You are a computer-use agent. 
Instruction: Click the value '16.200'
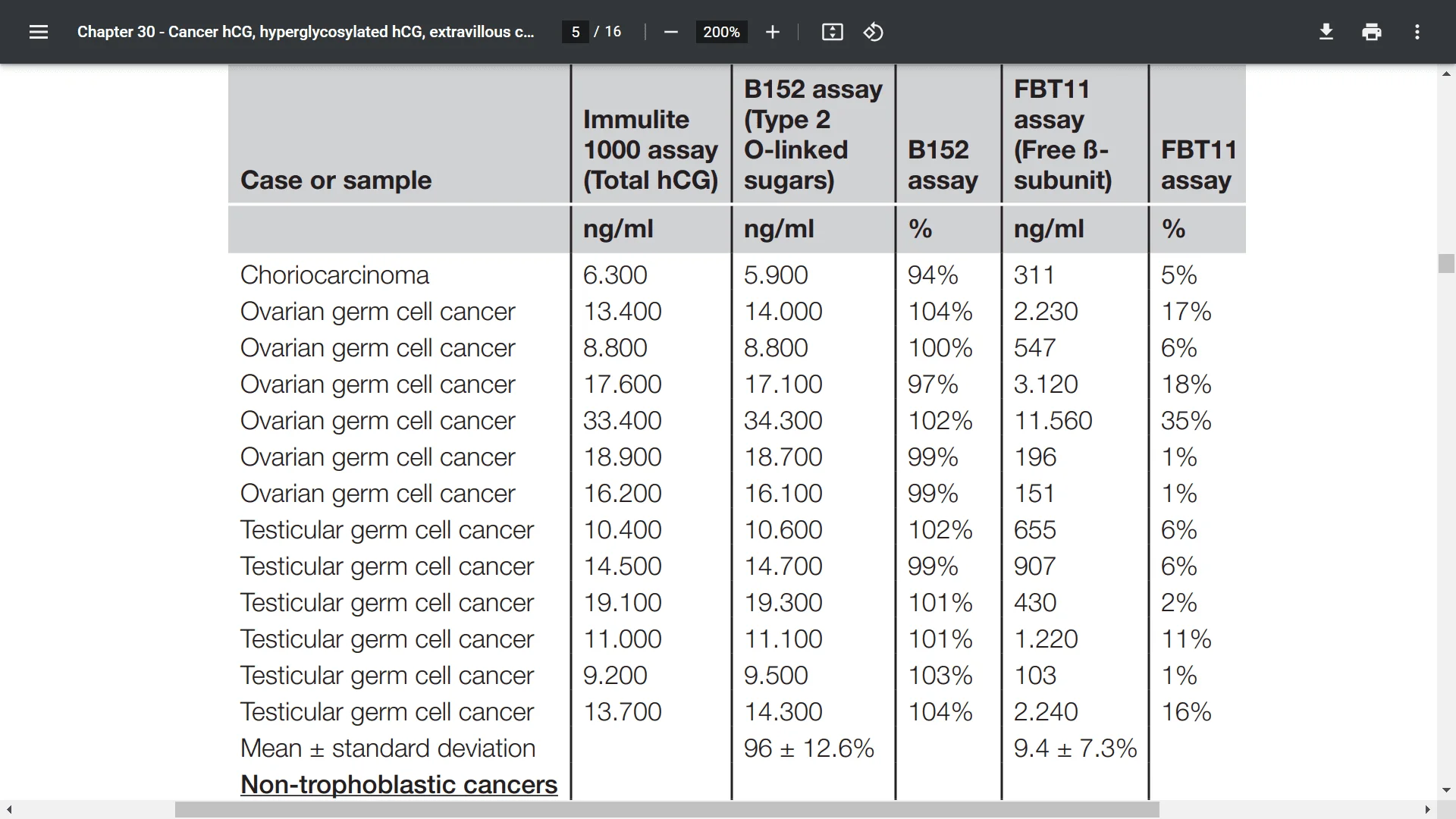(622, 493)
